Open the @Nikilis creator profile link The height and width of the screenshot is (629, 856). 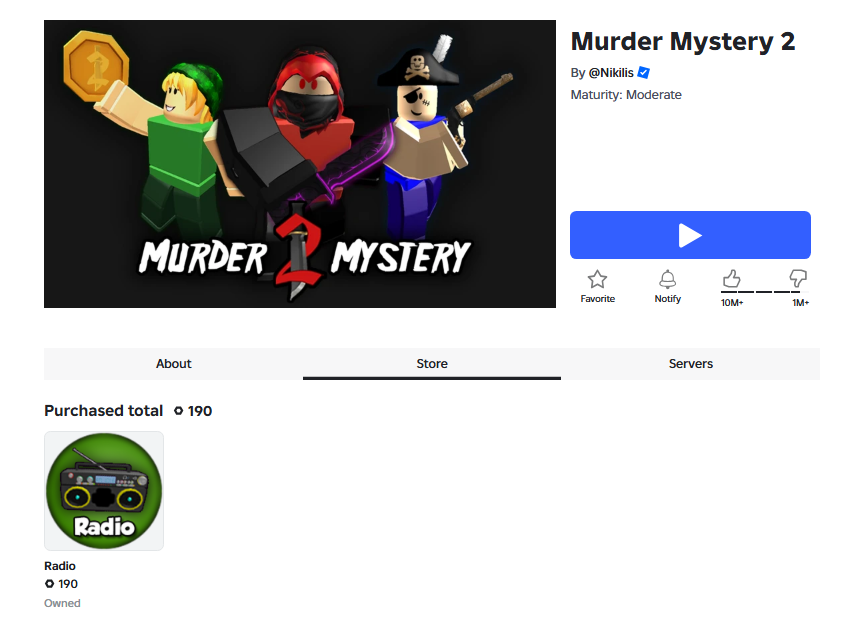(611, 73)
